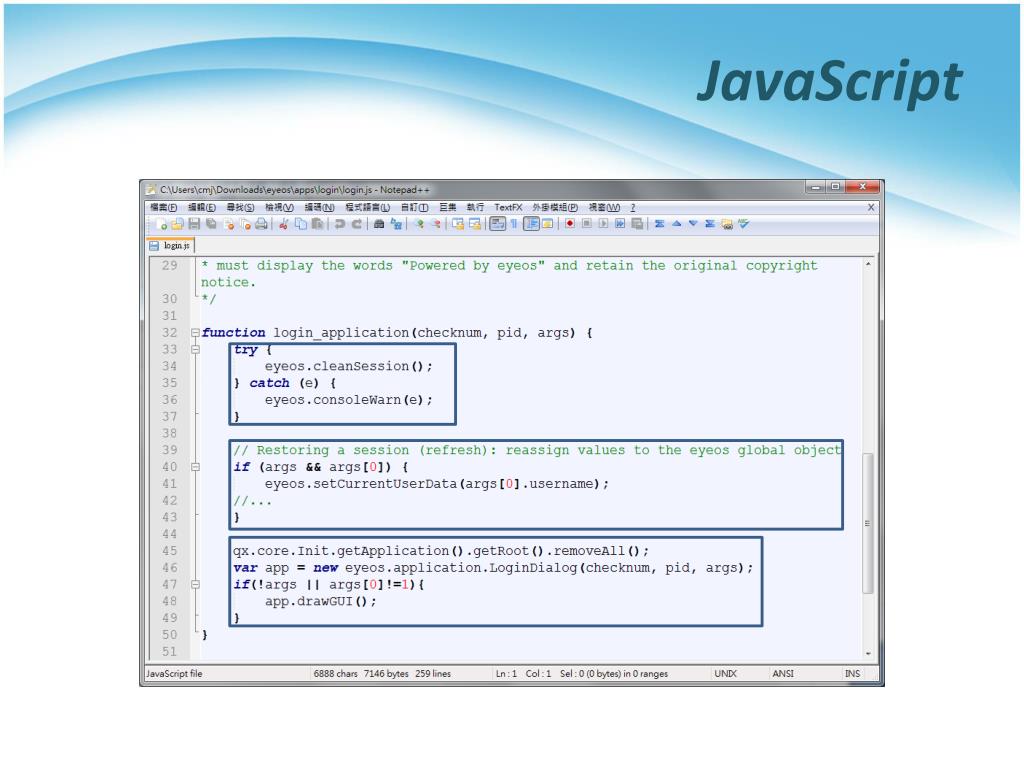Click the Undo arrow icon
This screenshot has width=1024, height=768.
click(340, 224)
